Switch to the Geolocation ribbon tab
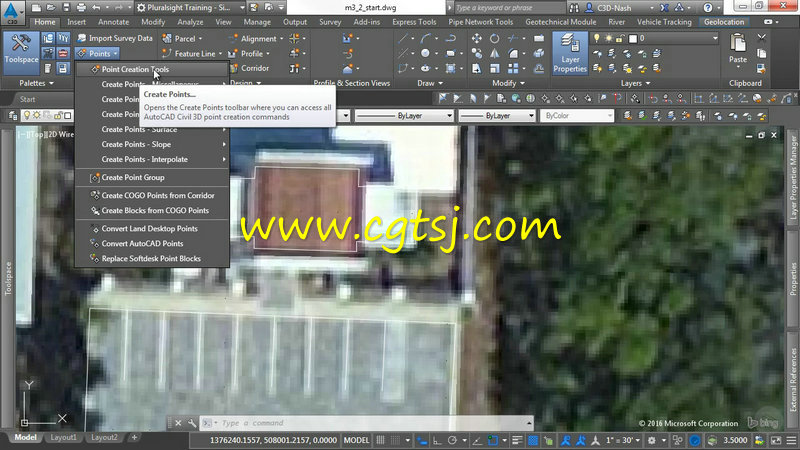 click(723, 22)
